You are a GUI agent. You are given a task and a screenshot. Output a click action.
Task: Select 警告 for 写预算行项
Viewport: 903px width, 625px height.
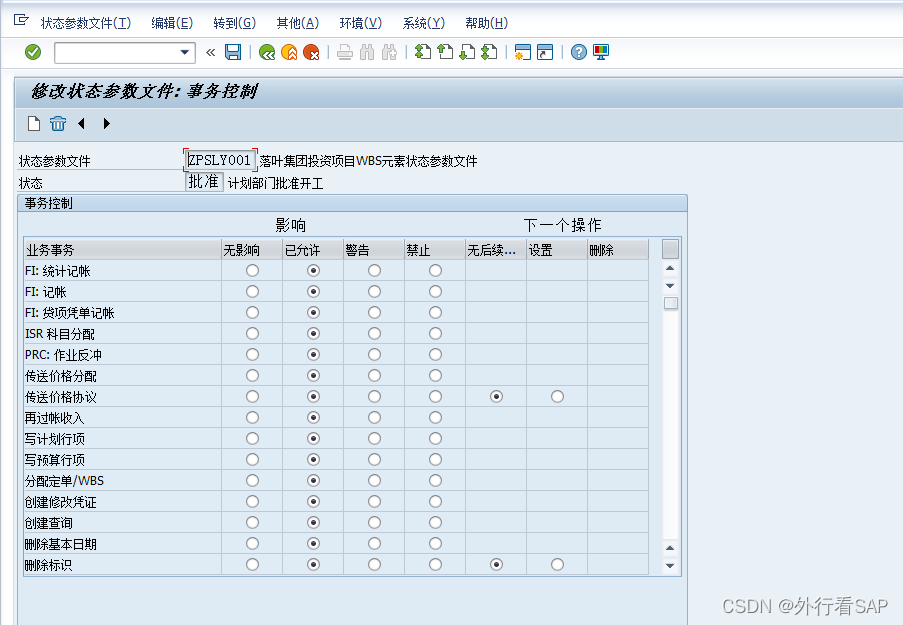374,460
